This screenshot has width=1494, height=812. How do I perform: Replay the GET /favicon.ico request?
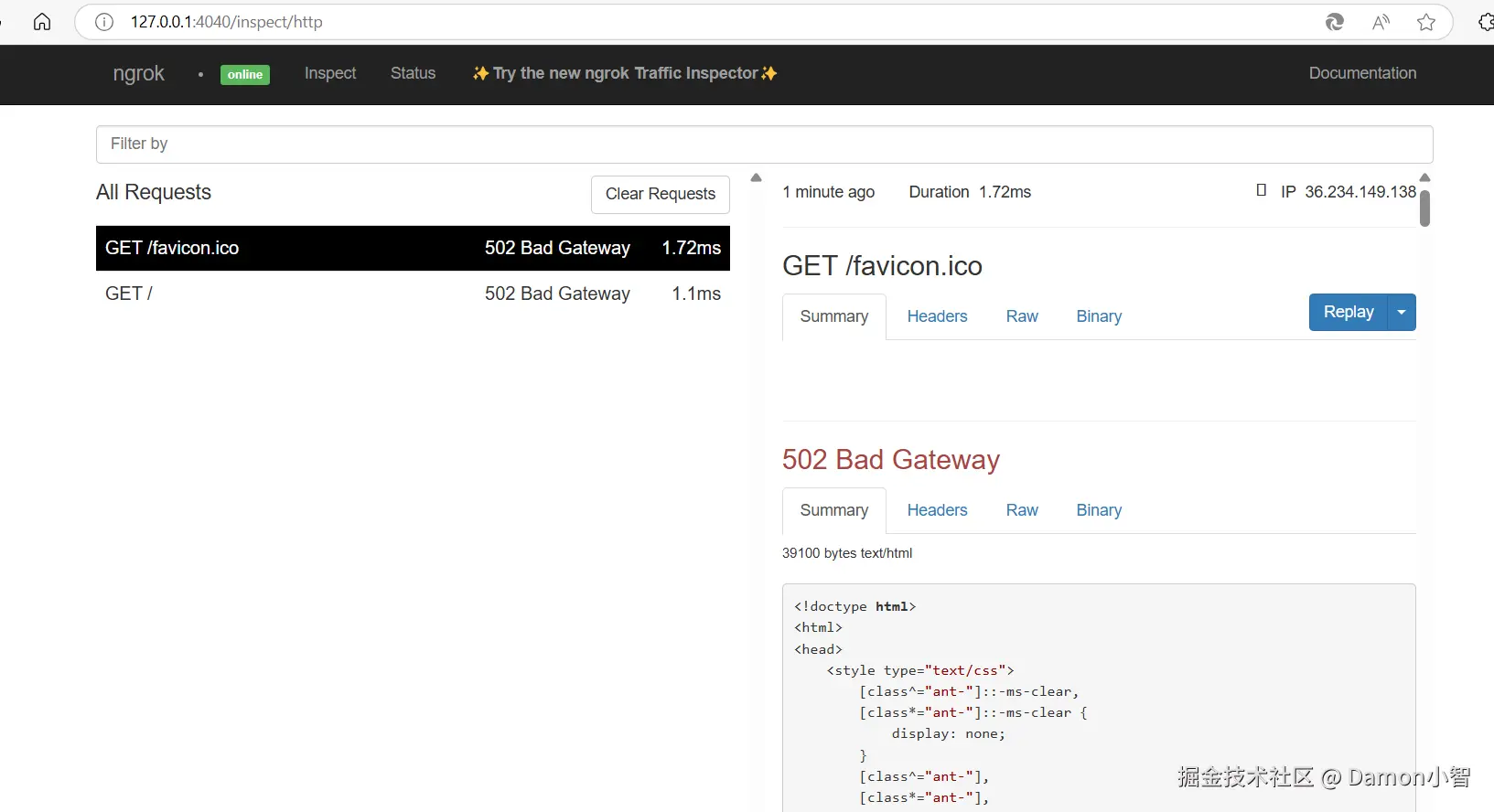(x=1348, y=313)
